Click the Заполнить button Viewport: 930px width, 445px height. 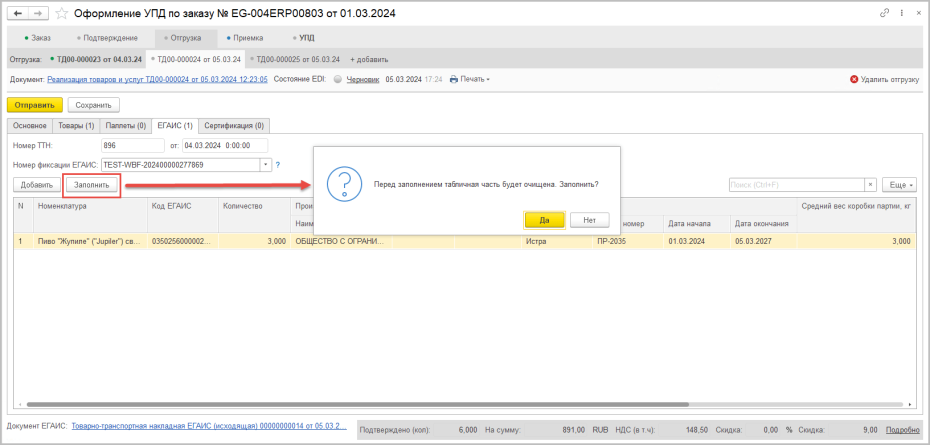(91, 185)
